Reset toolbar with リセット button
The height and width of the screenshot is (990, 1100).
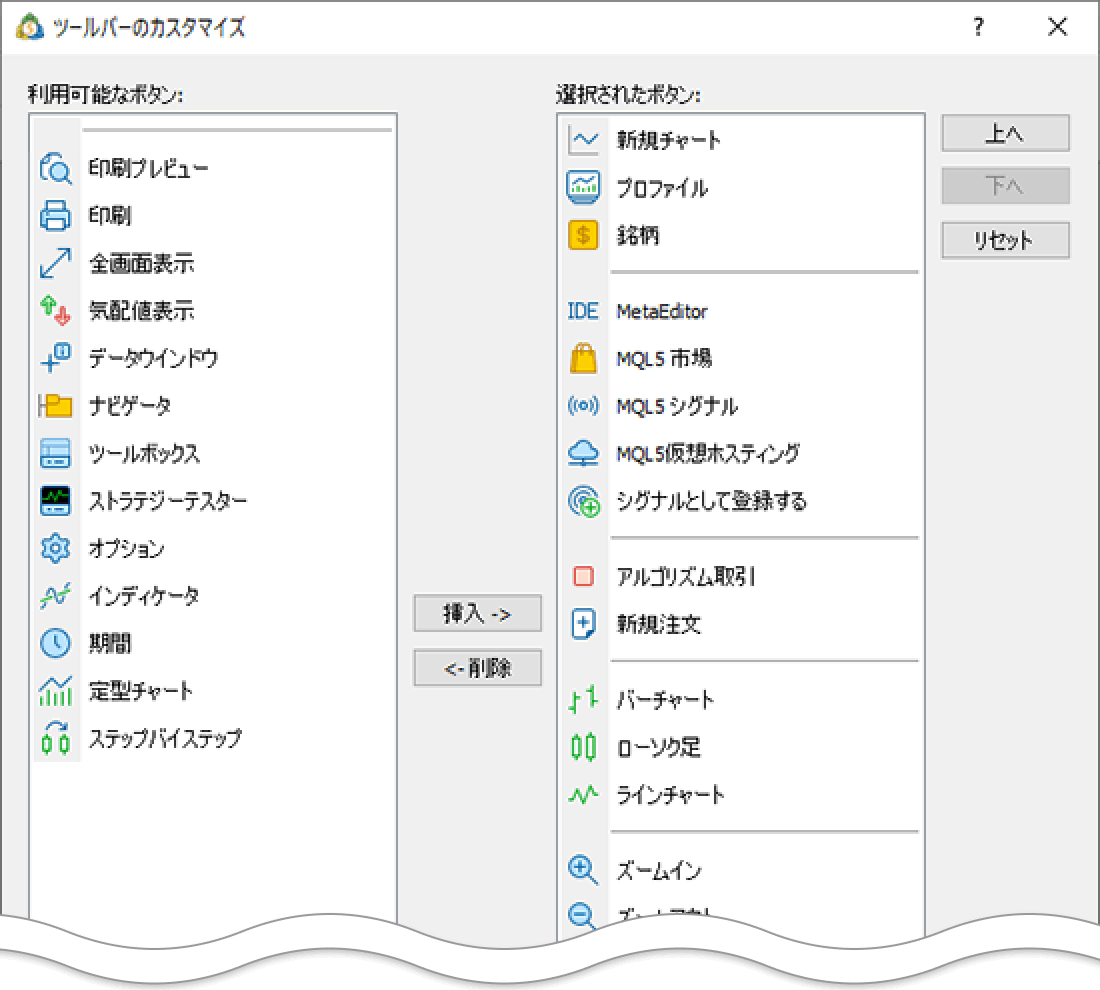1005,240
